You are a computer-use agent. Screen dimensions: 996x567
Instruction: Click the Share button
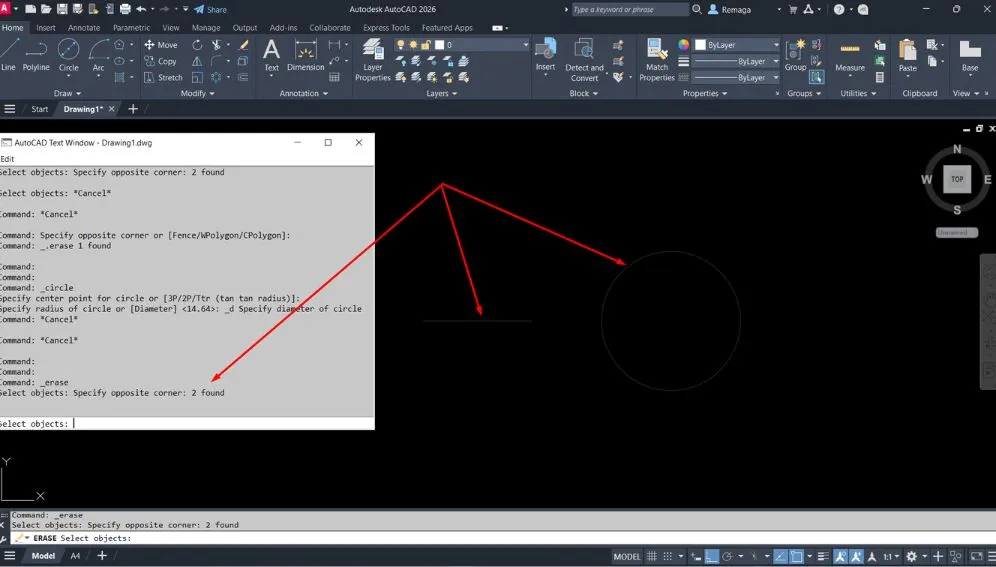(211, 9)
